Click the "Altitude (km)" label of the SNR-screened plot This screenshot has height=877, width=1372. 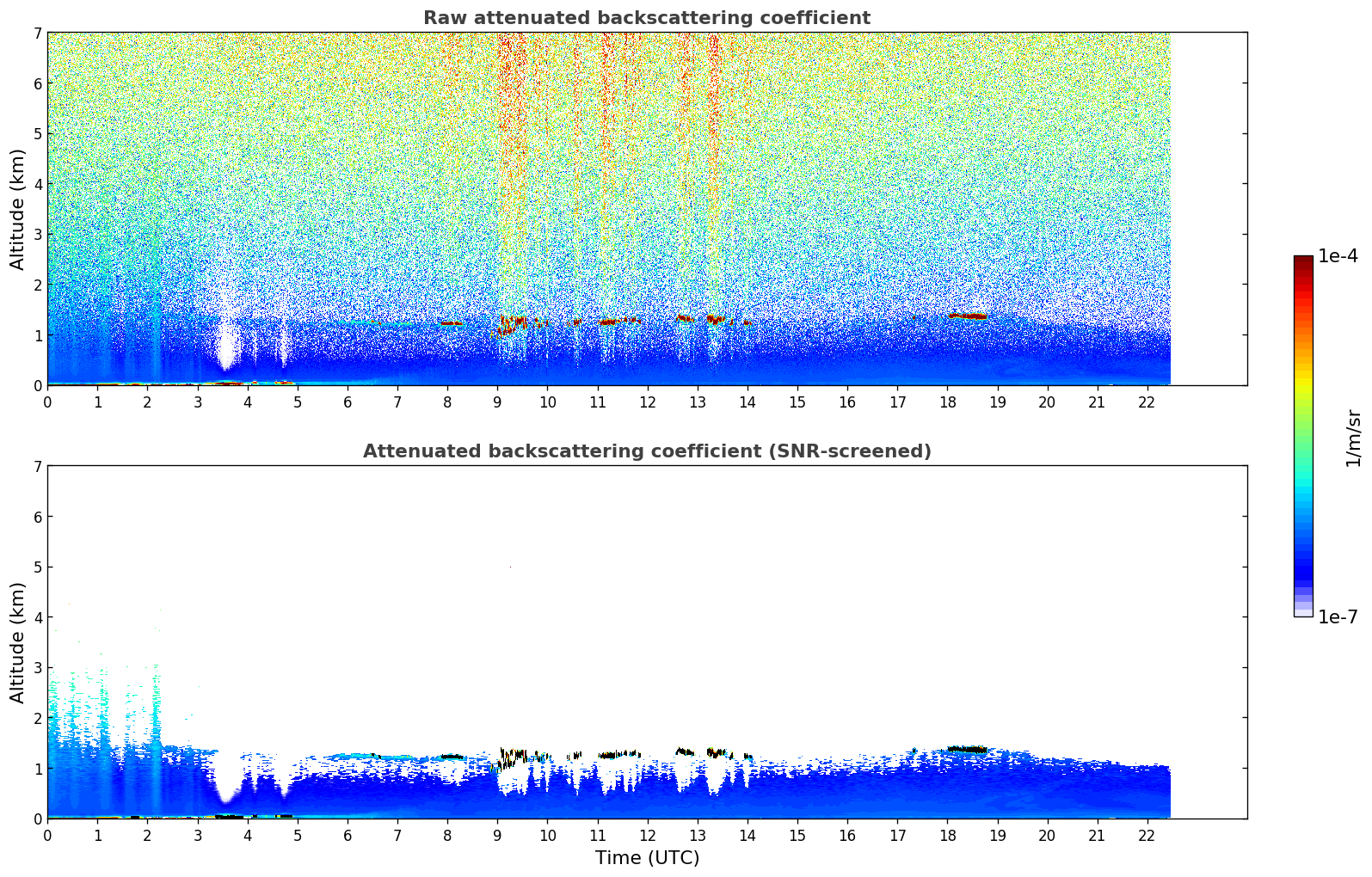click(x=18, y=642)
